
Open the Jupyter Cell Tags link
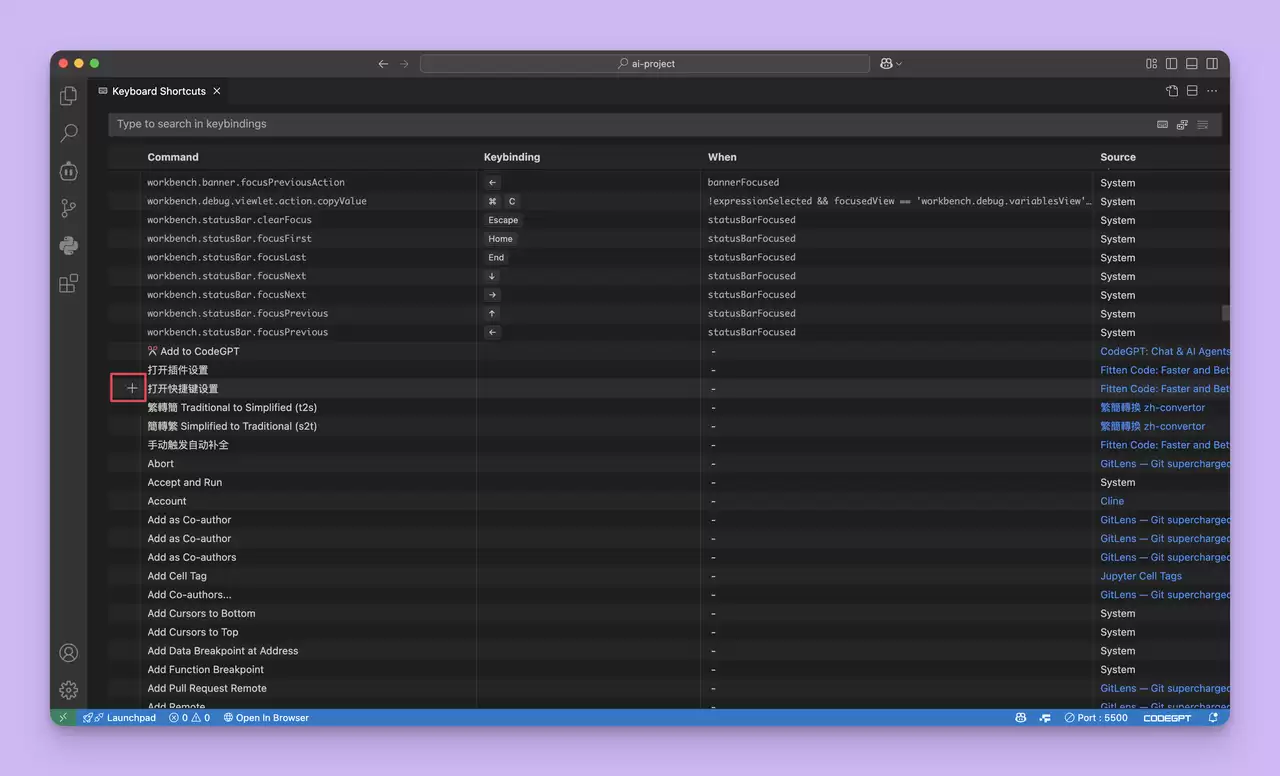(1141, 576)
